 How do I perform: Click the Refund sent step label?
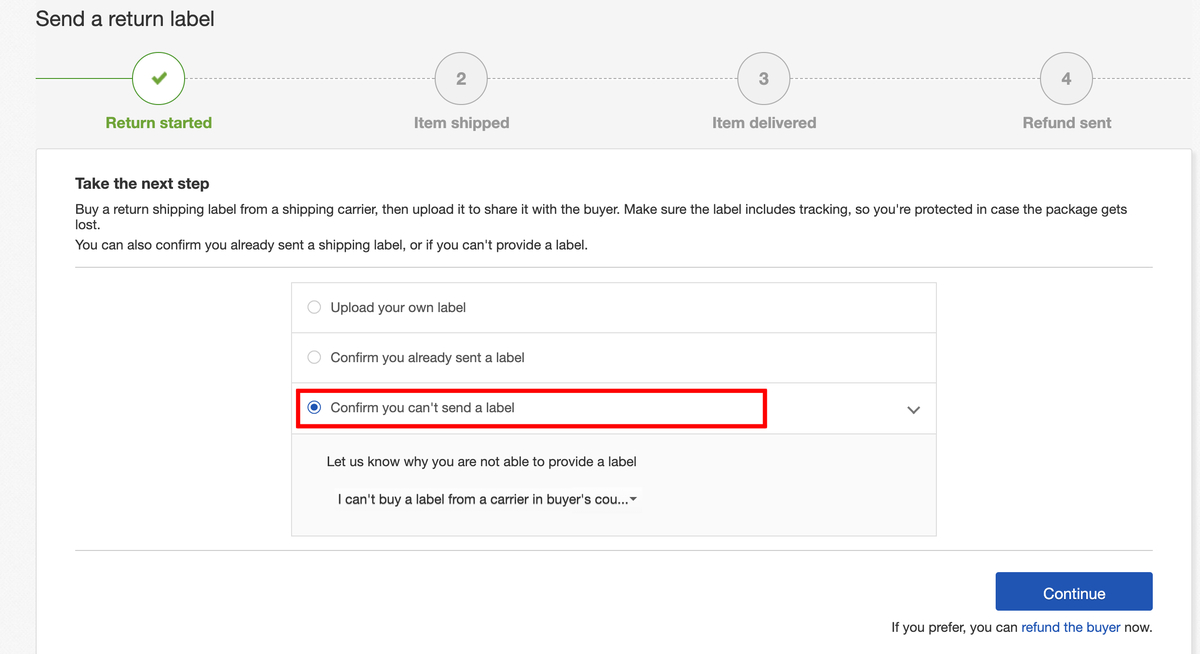(x=1067, y=123)
